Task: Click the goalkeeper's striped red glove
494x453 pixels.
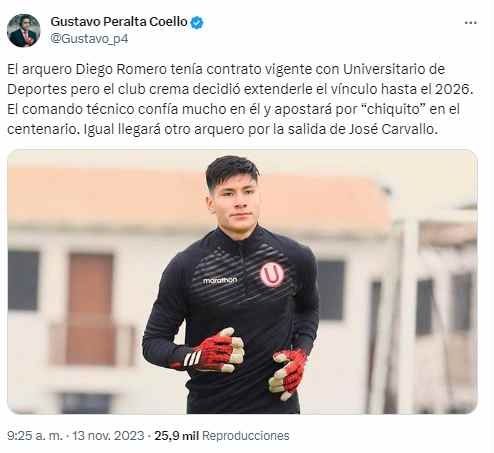Action: pyautogui.click(x=215, y=350)
